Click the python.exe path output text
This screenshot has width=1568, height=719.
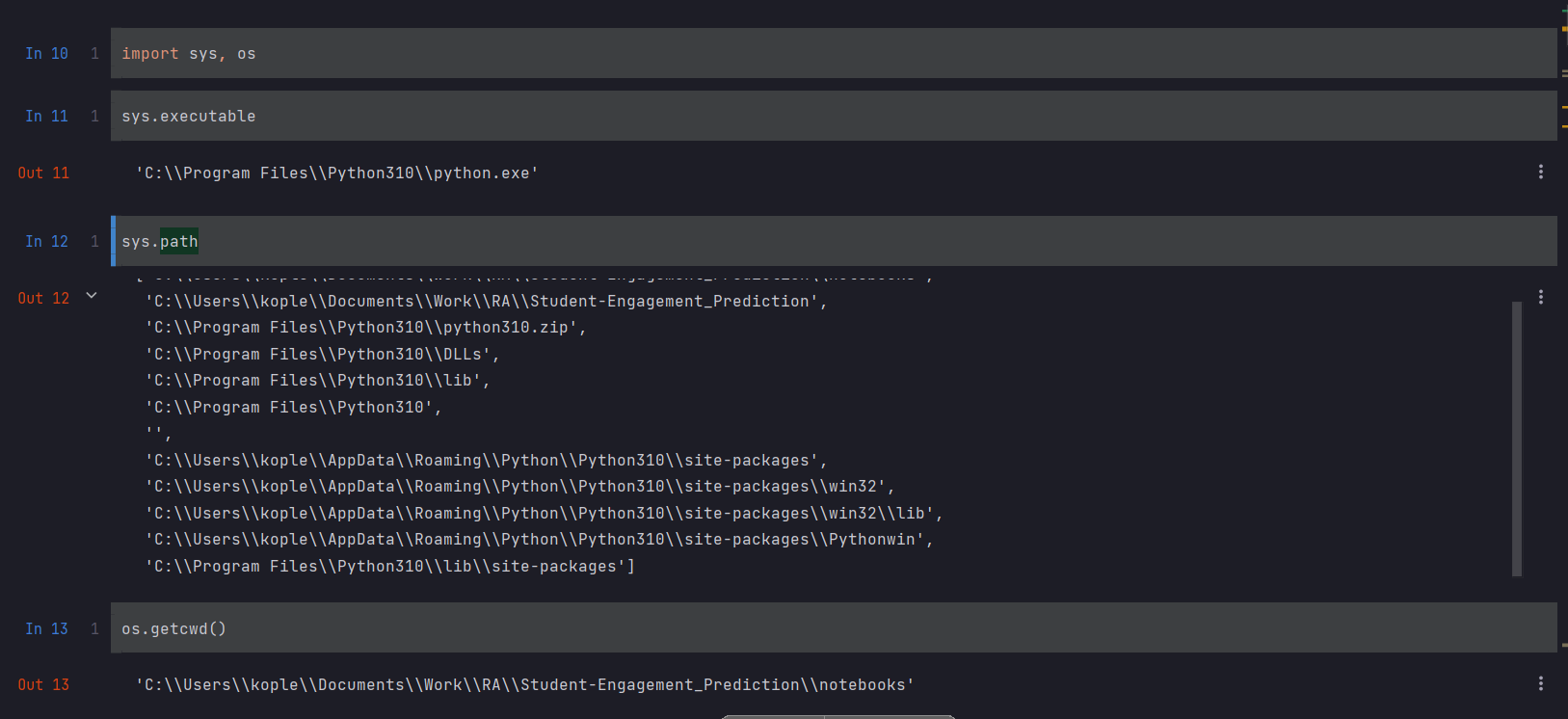click(x=336, y=173)
